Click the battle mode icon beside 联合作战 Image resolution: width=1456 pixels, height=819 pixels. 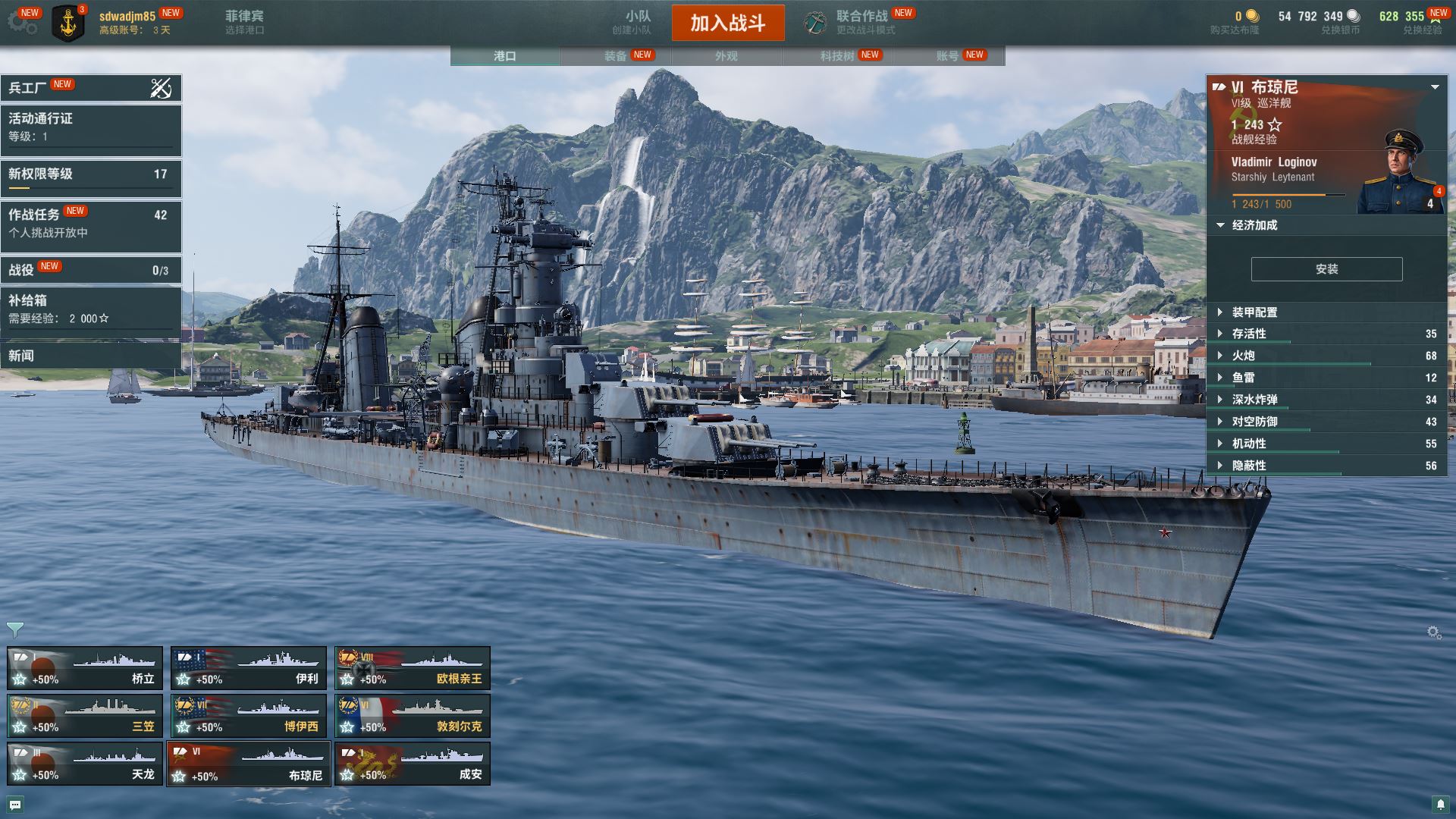(815, 23)
